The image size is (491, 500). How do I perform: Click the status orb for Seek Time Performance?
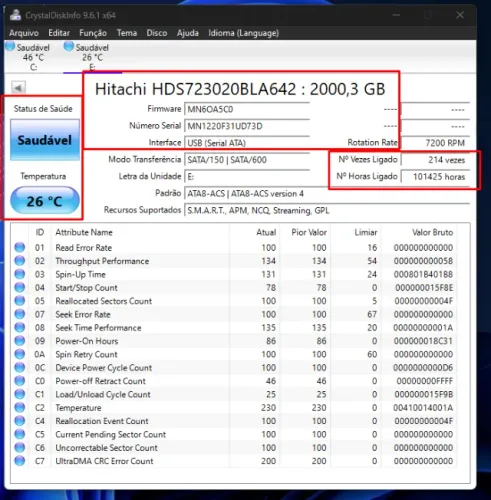click(x=20, y=327)
